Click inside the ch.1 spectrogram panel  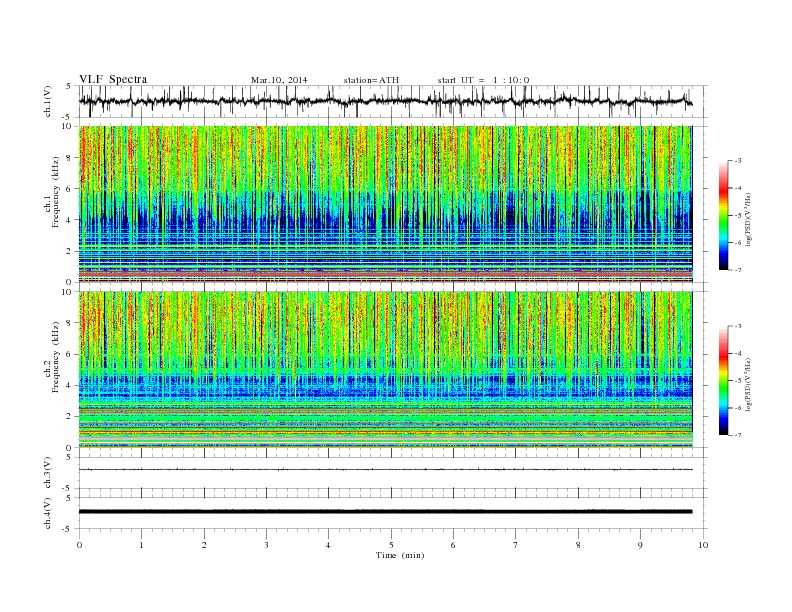pyautogui.click(x=385, y=204)
